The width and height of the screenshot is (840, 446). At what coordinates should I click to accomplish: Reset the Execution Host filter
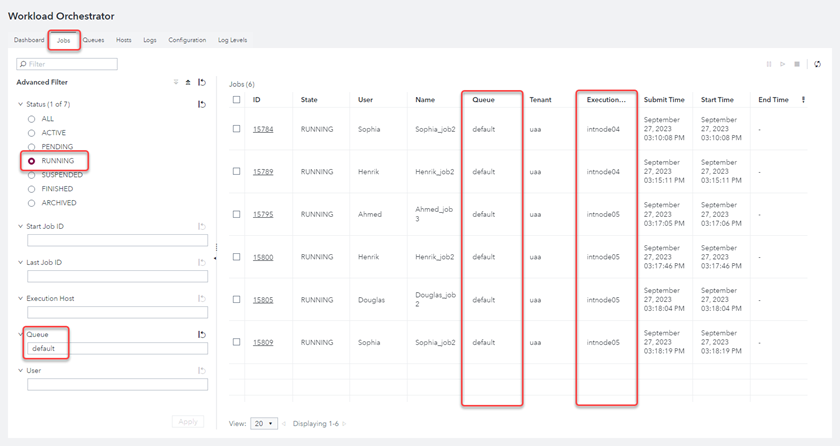coord(202,298)
